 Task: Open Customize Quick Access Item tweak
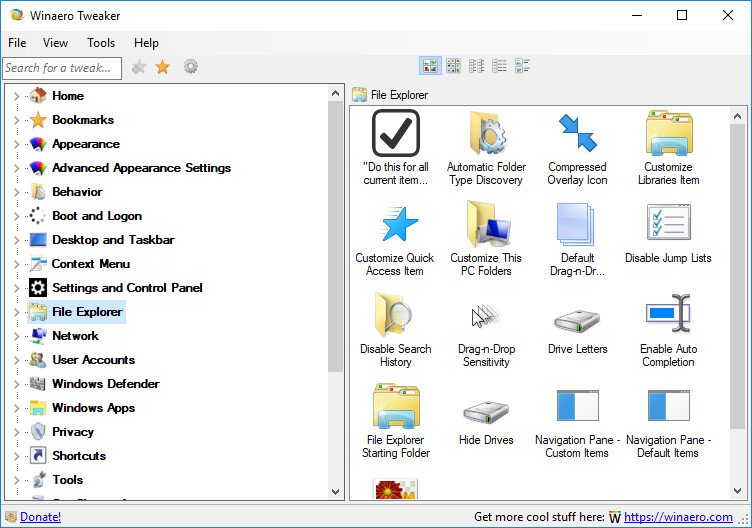[x=395, y=239]
